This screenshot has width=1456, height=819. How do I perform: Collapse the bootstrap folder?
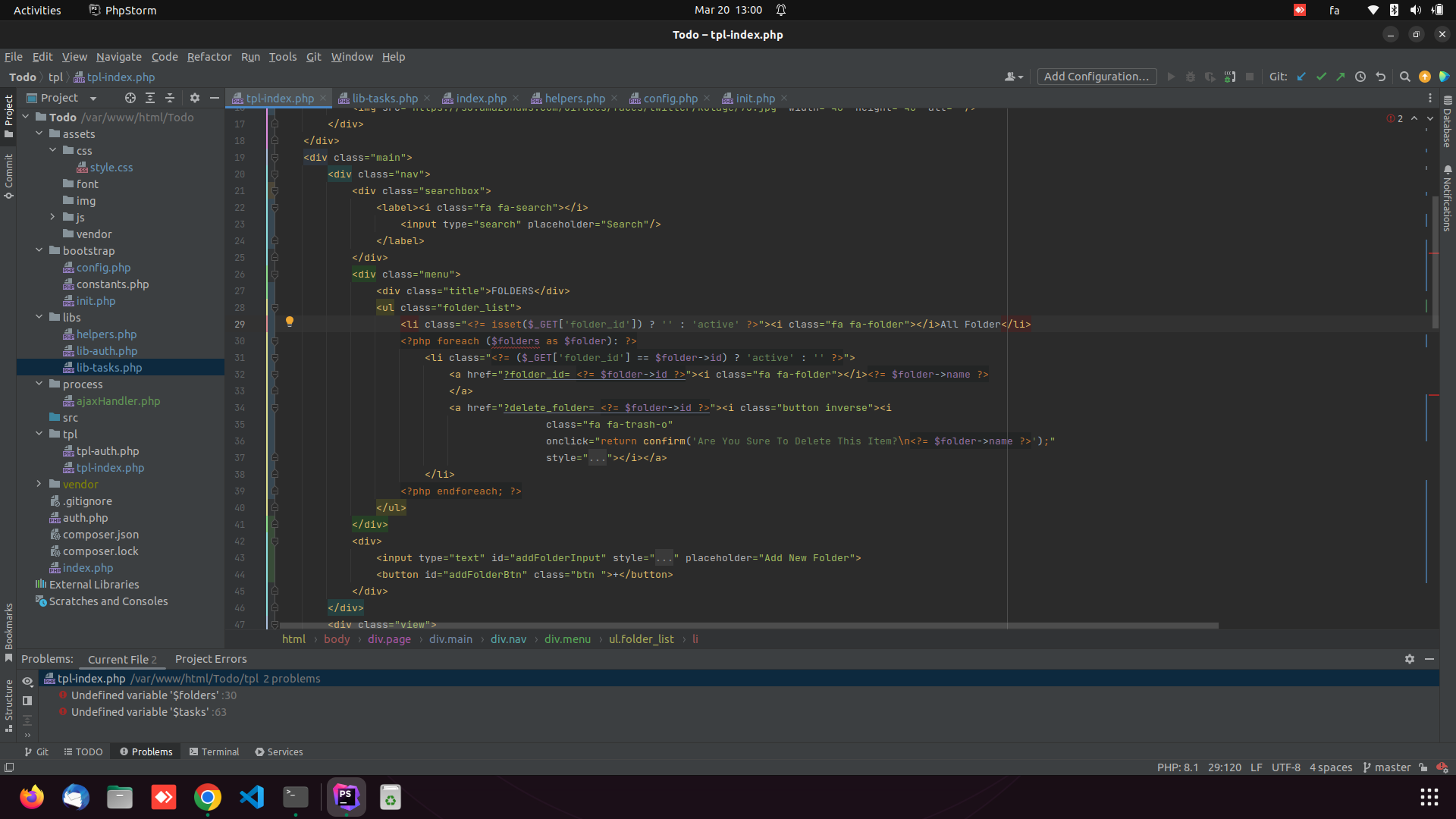point(39,250)
